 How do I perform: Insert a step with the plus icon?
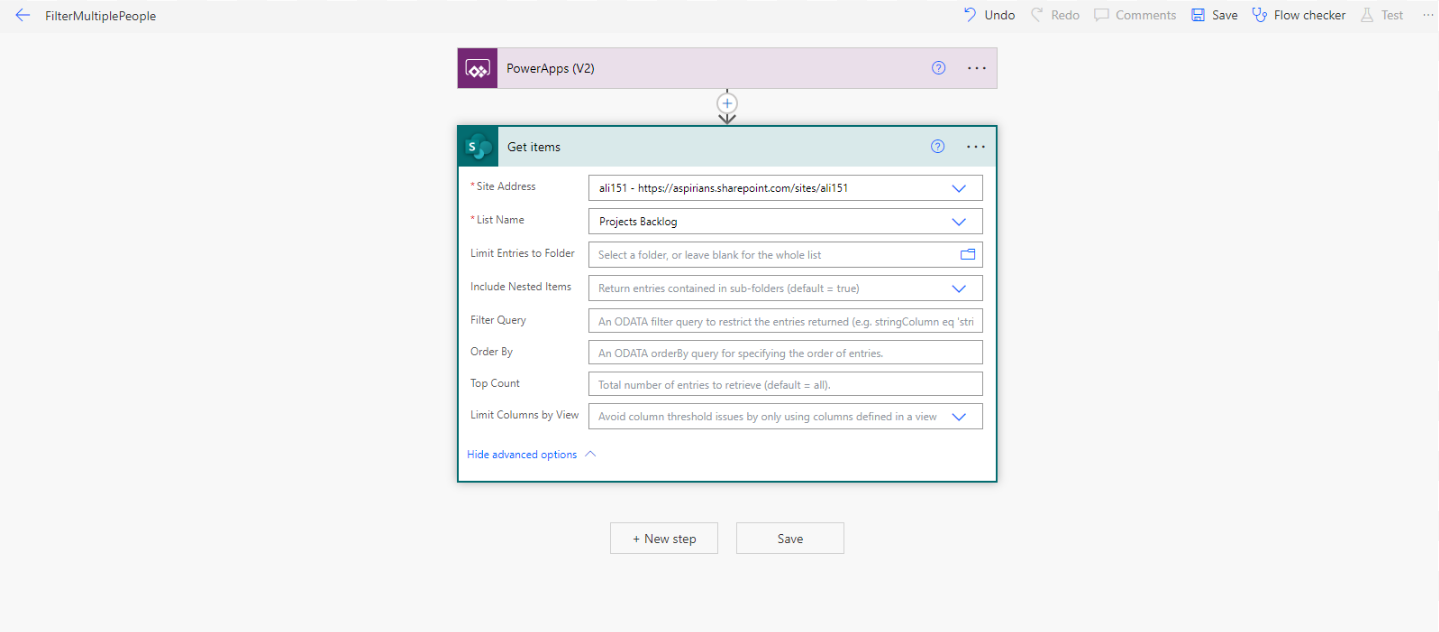[x=727, y=103]
